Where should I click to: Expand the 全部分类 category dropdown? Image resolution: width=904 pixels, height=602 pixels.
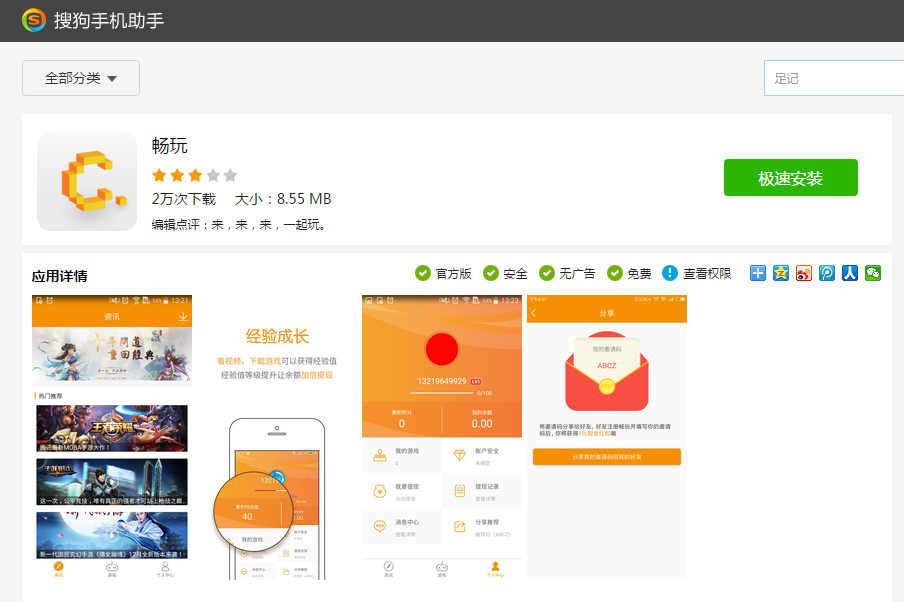click(x=81, y=78)
